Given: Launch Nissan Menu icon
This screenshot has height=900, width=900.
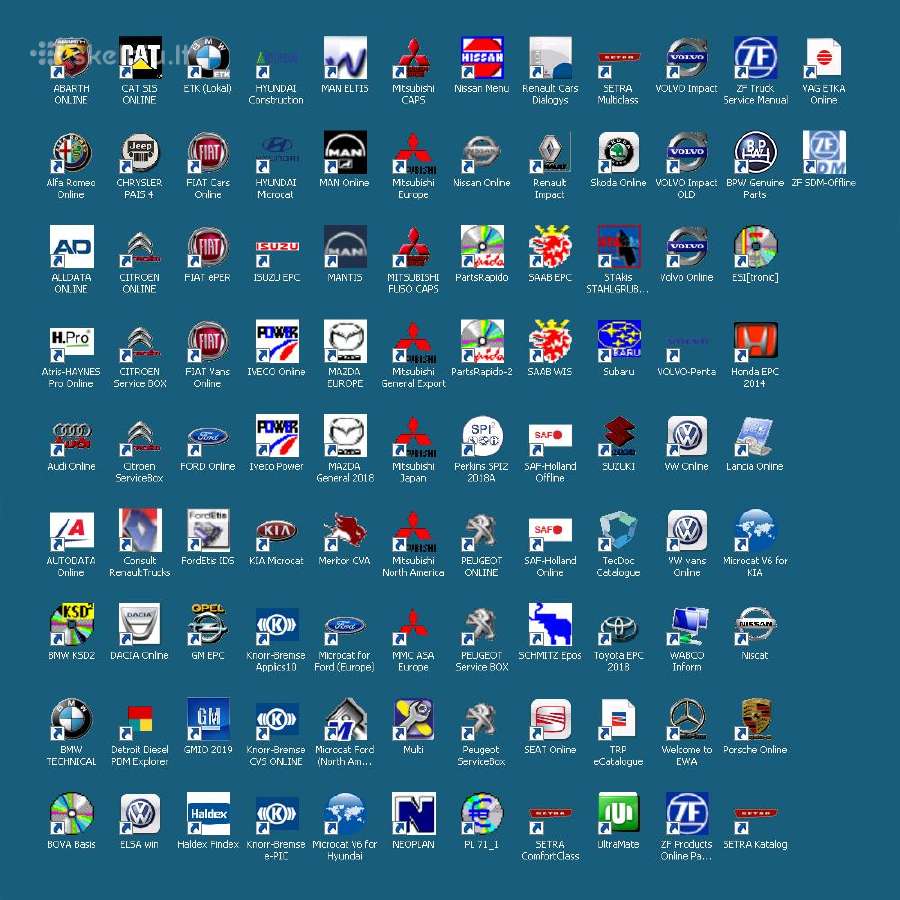Looking at the screenshot, I should click(x=482, y=57).
